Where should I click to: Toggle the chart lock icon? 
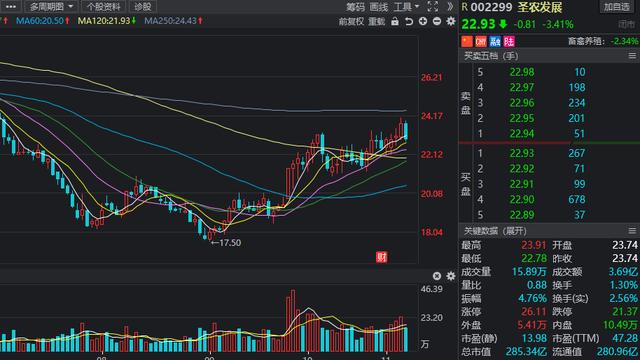[395, 21]
